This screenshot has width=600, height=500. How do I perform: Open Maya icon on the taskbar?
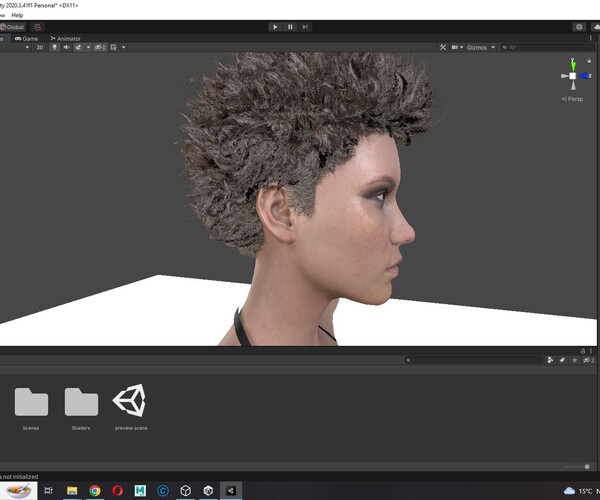point(140,490)
